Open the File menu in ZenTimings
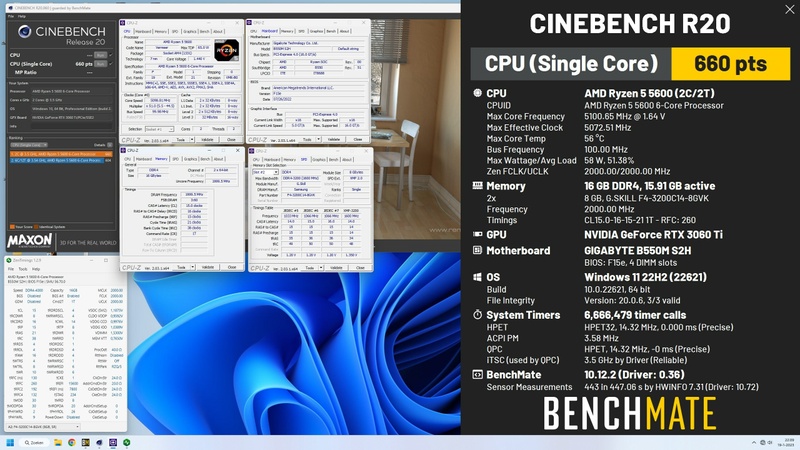Image resolution: width=800 pixels, height=450 pixels. click(x=10, y=268)
